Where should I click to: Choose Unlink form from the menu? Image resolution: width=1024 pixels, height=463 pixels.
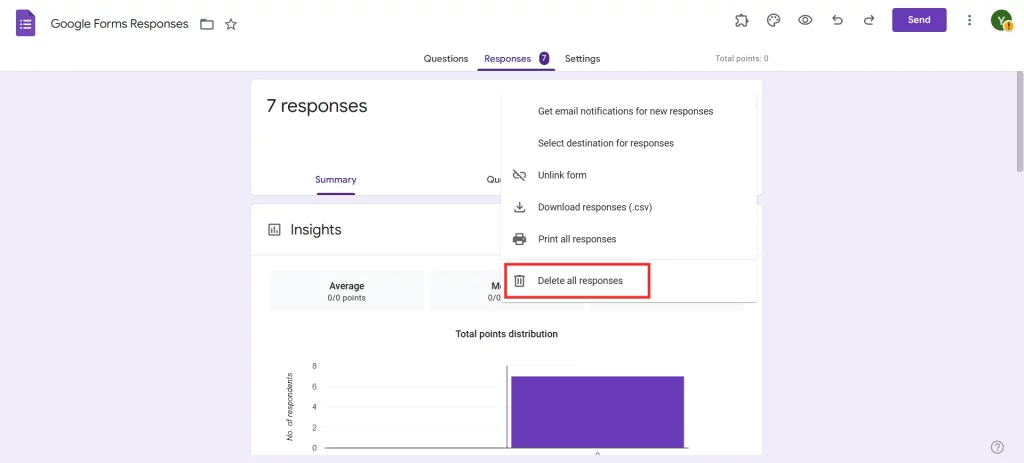point(628,175)
